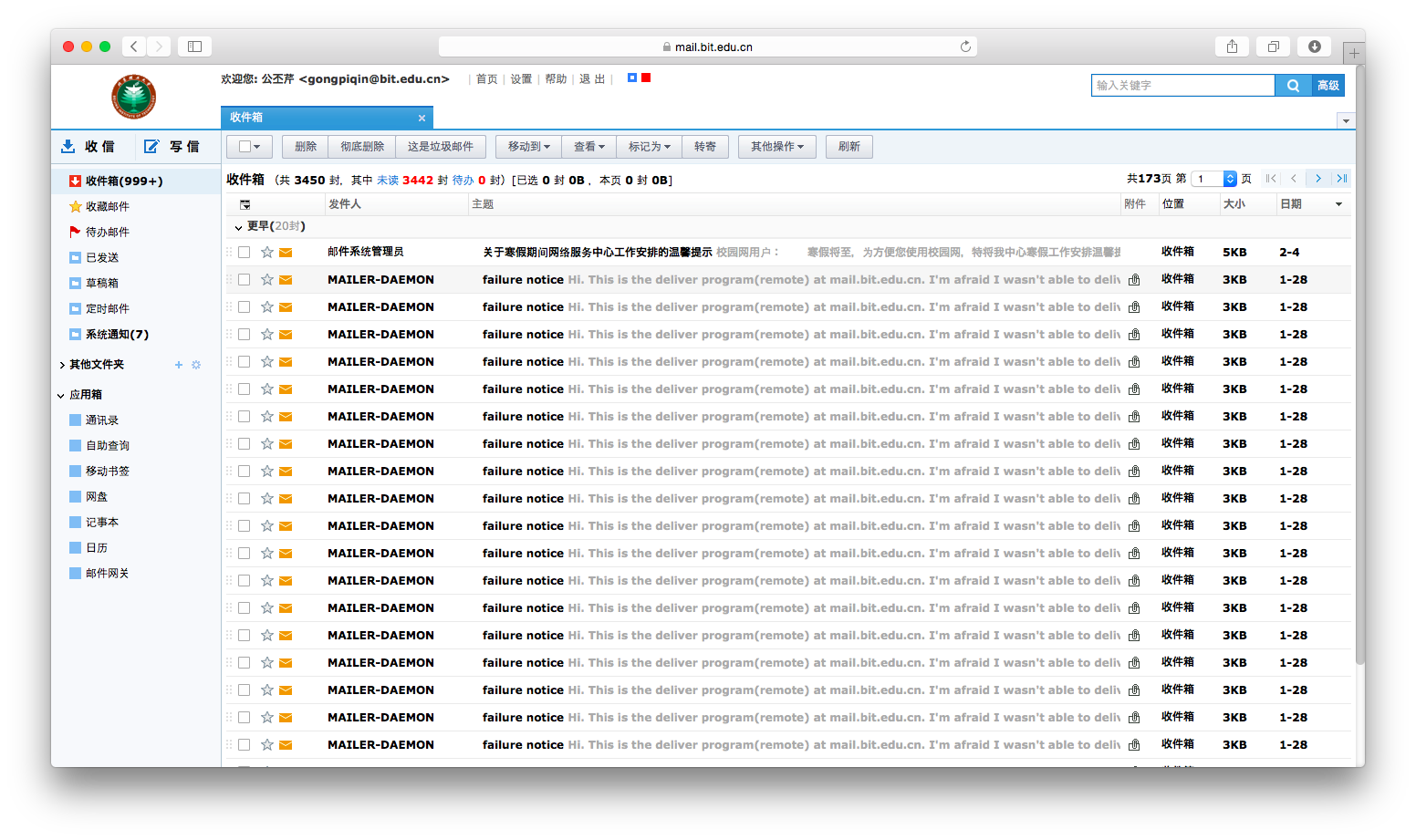The width and height of the screenshot is (1416, 840).
Task: Open the page number selector
Action: [x=1214, y=179]
